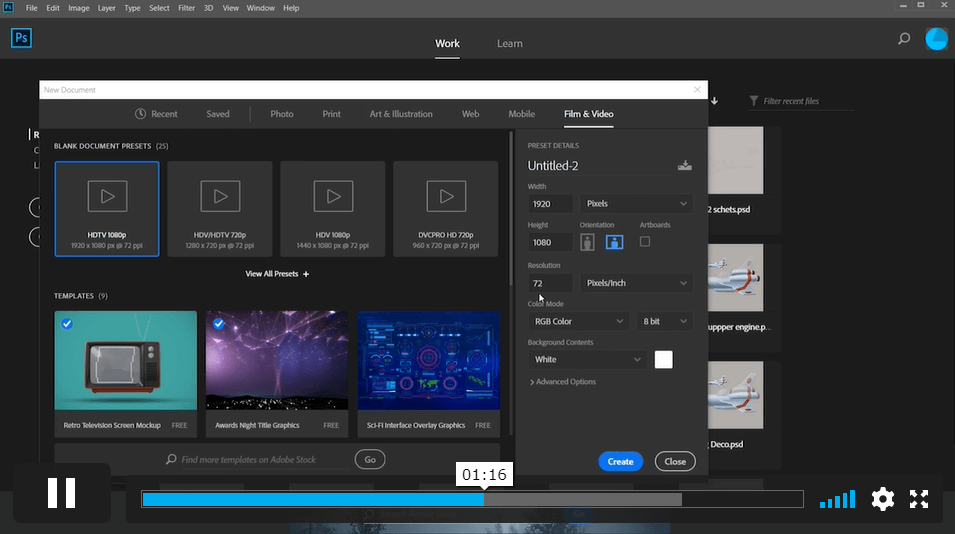Viewport: 955px width, 534px height.
Task: Close the New Document dialog with X
Action: coord(697,90)
